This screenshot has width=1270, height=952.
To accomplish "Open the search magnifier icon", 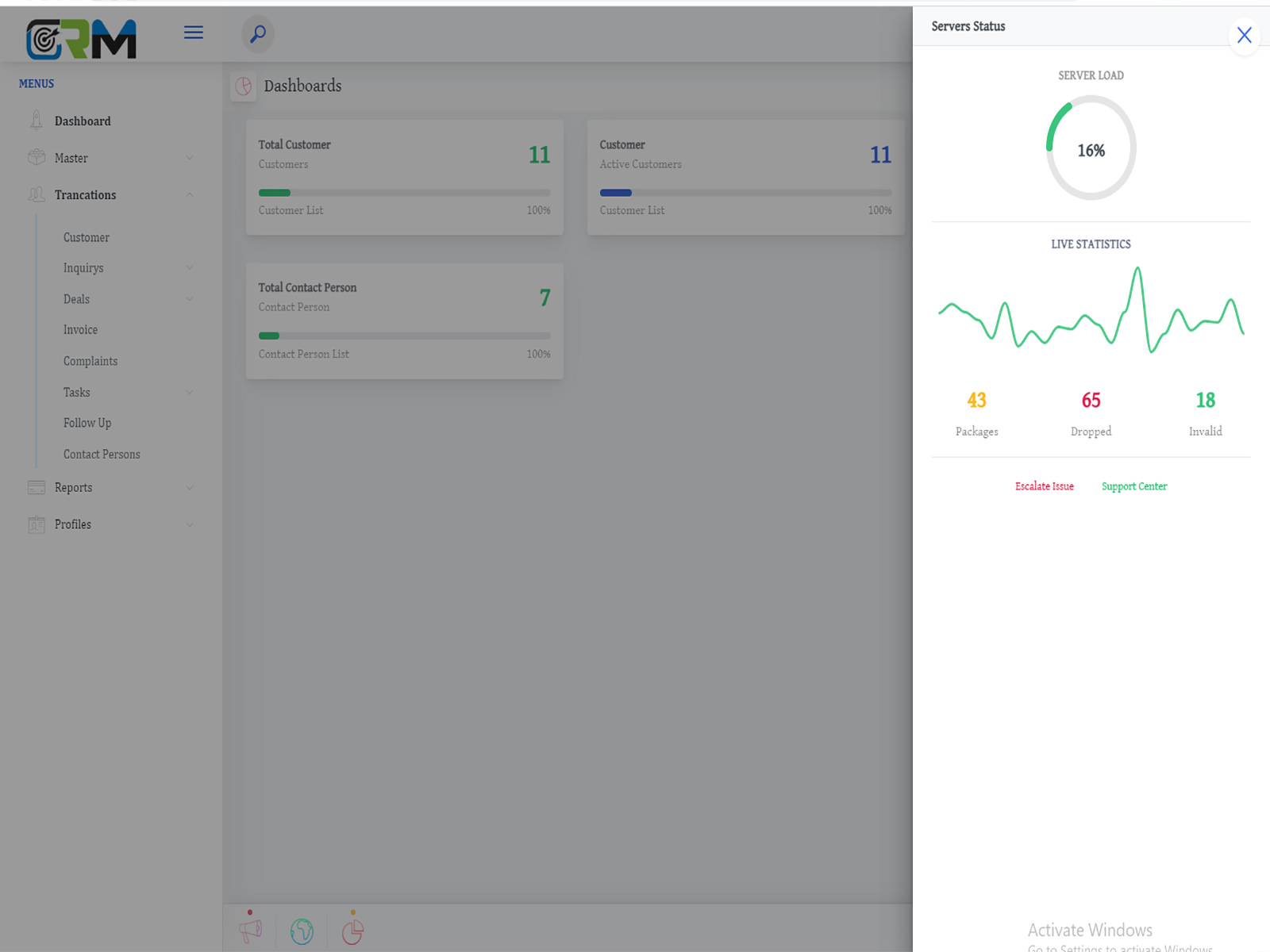I will pos(258,34).
